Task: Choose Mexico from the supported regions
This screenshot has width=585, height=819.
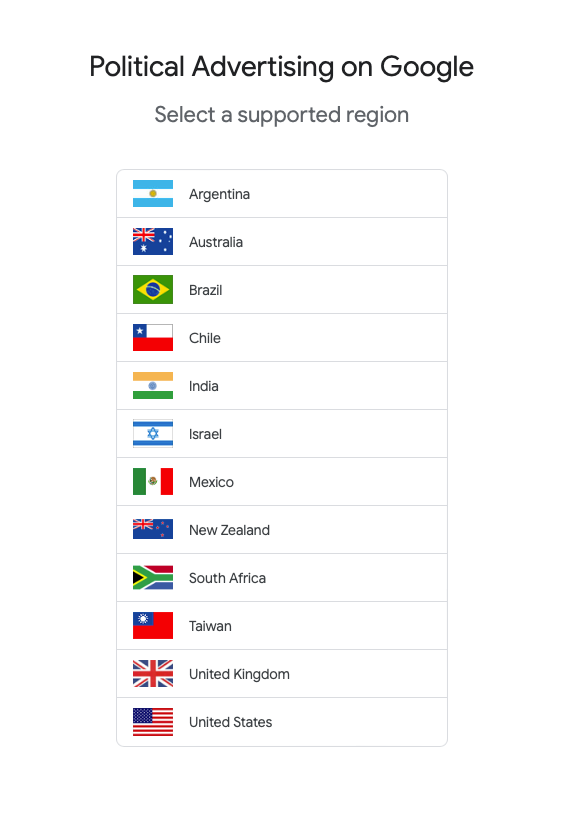Action: pyautogui.click(x=282, y=482)
